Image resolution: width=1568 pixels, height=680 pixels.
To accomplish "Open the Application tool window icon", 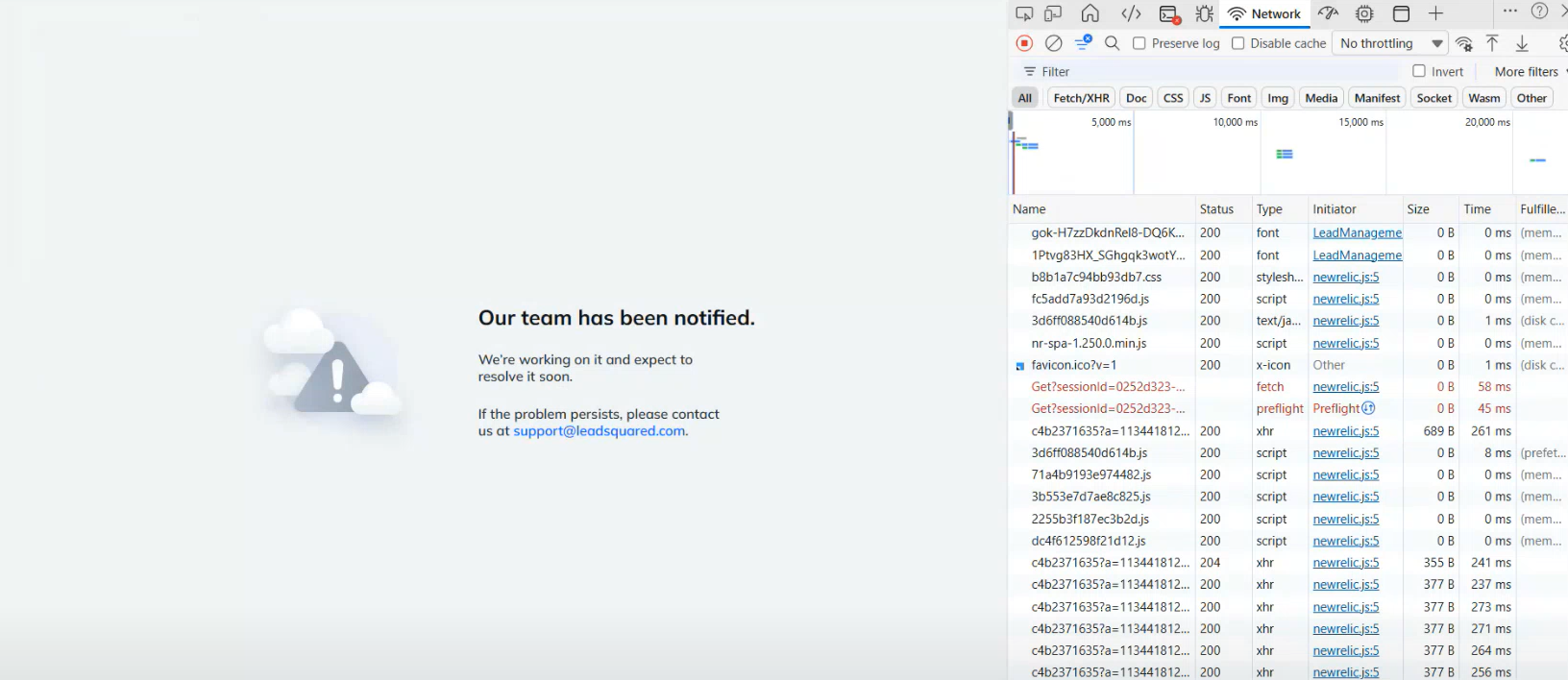I will click(1401, 13).
